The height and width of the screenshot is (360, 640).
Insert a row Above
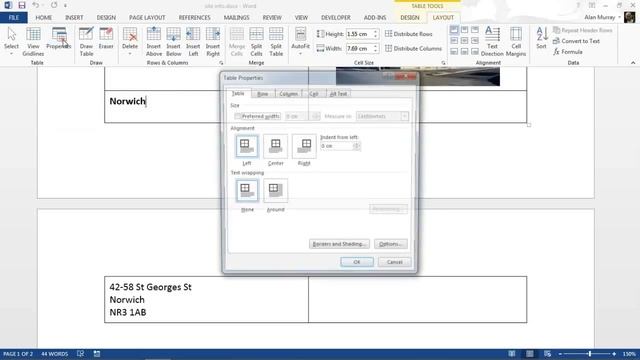(154, 42)
